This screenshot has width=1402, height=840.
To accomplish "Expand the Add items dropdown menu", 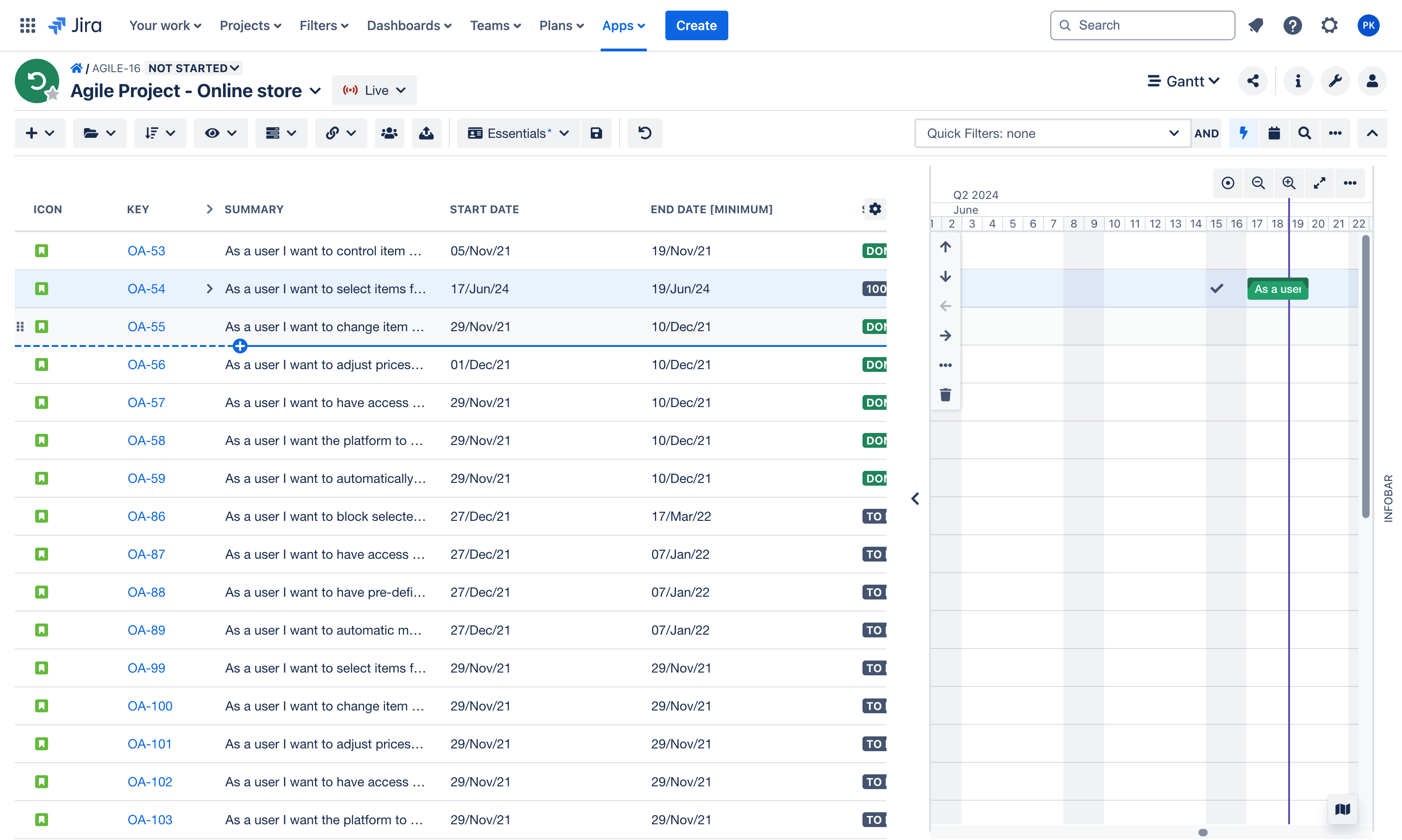I will pyautogui.click(x=38, y=133).
